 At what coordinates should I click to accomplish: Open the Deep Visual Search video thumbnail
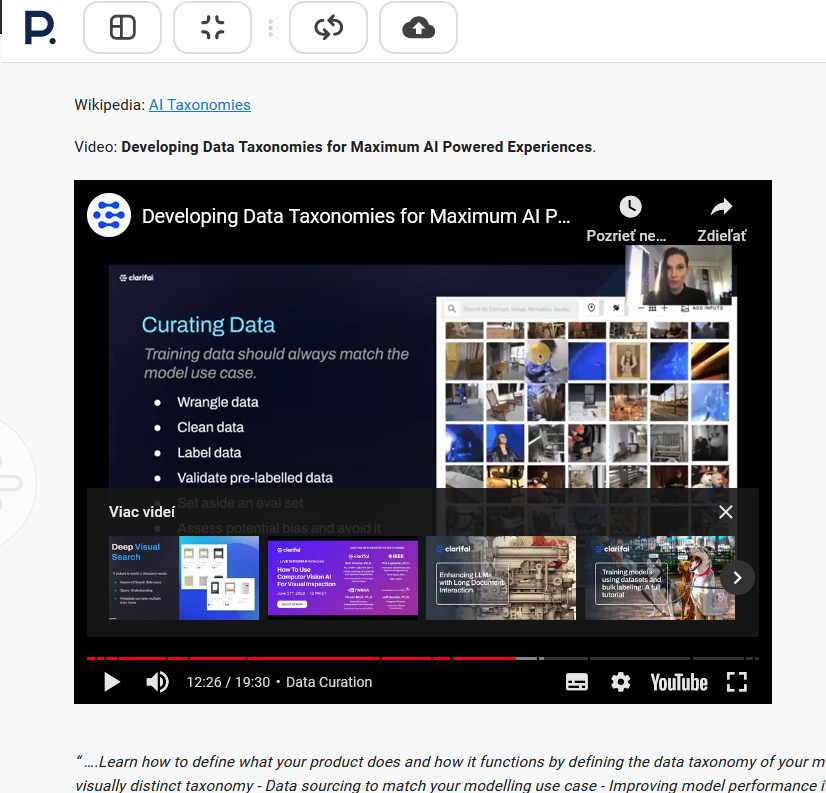[183, 577]
